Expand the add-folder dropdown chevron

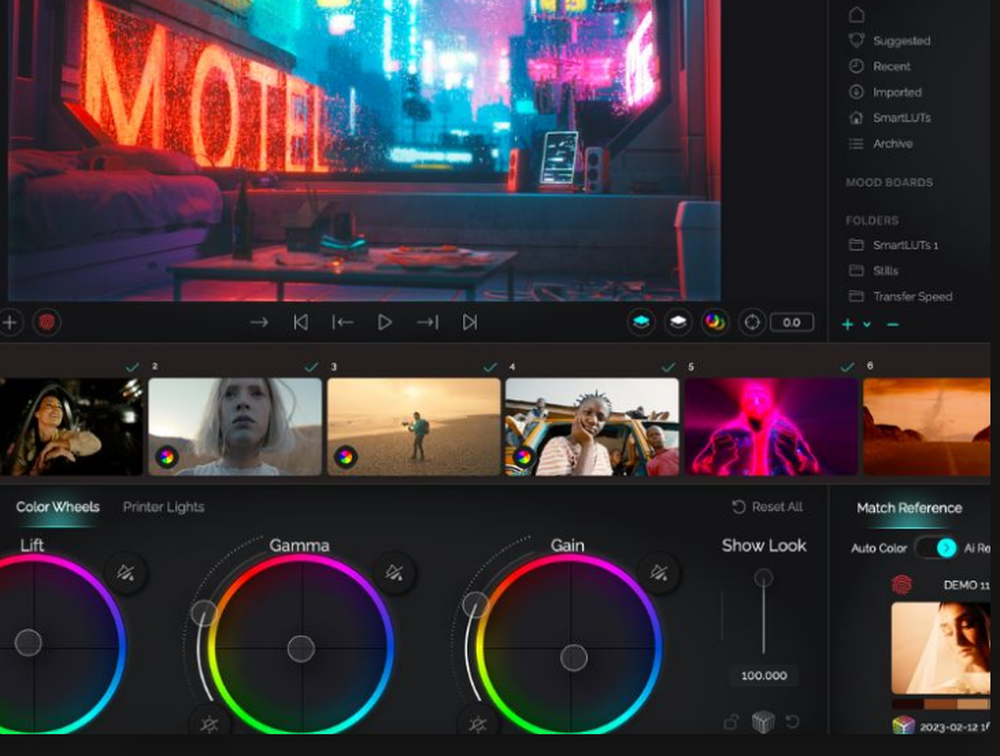point(867,325)
